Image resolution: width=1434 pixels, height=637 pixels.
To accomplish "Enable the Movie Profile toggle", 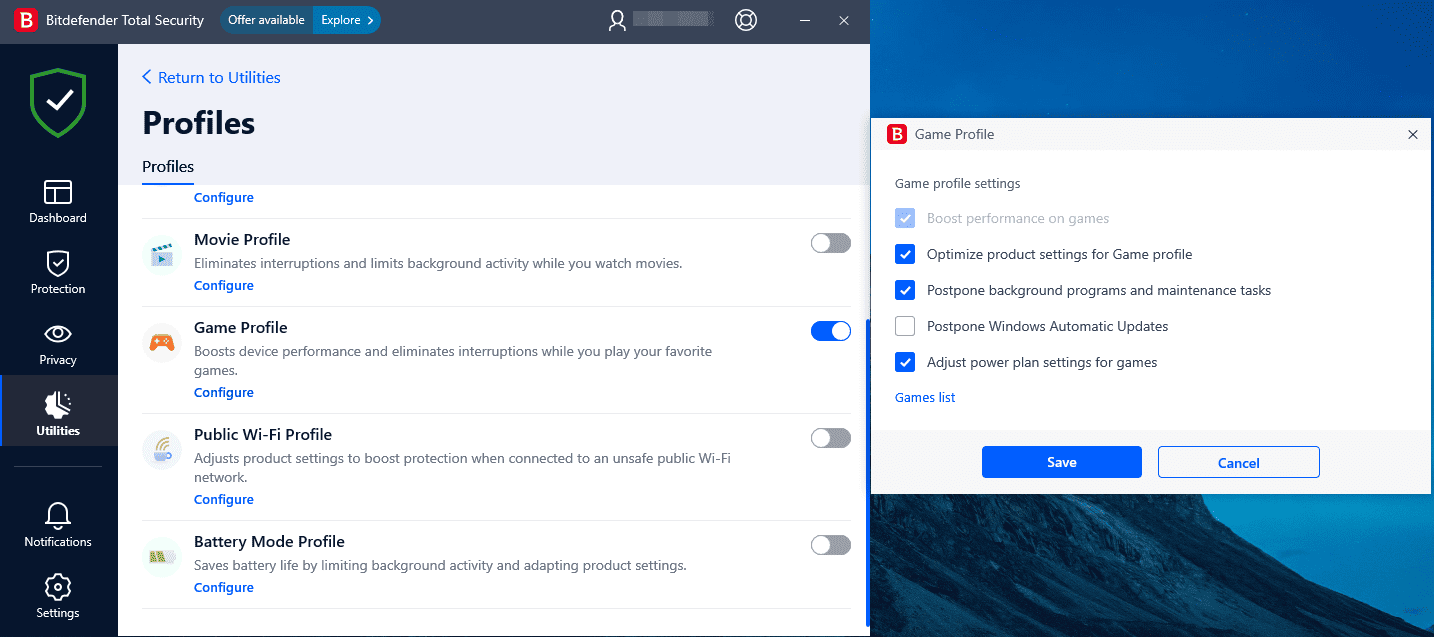I will coord(830,243).
